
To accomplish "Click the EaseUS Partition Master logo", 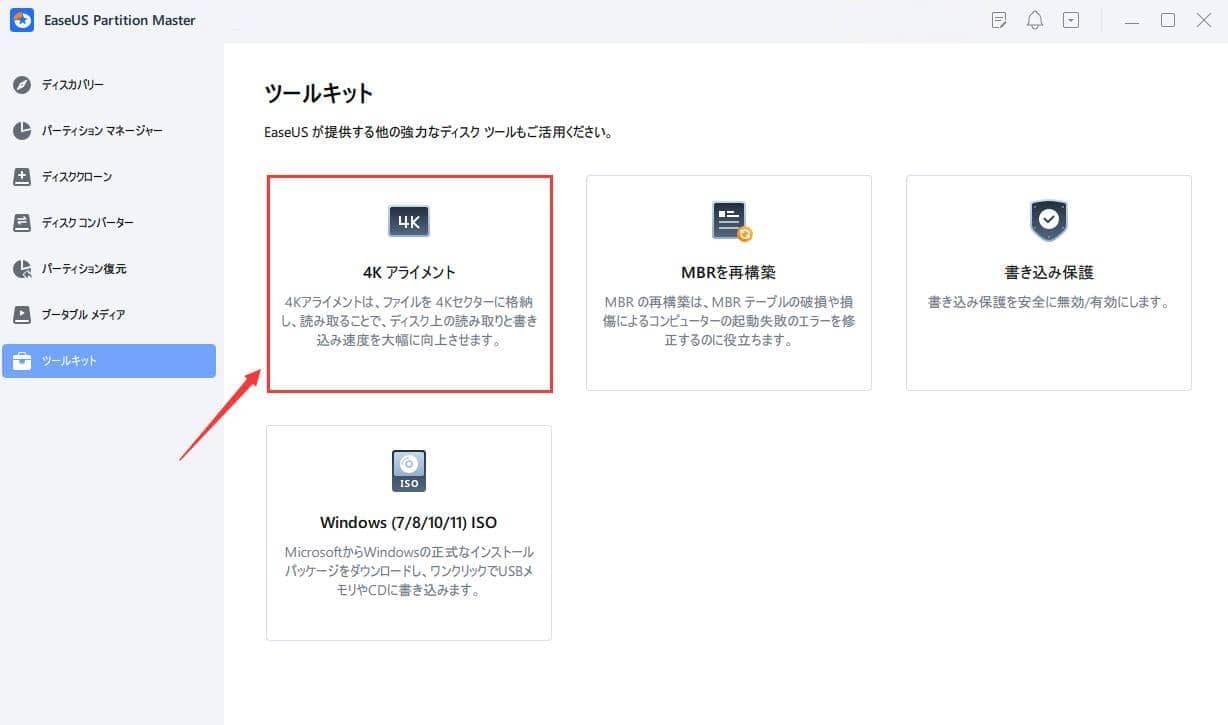I will click(22, 20).
